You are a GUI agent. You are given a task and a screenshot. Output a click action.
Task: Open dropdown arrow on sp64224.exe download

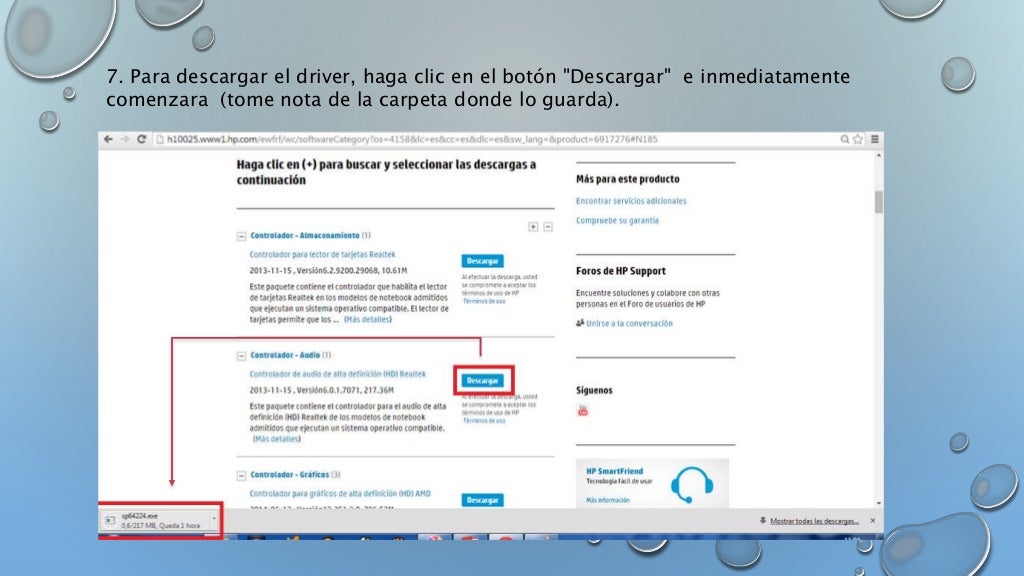click(x=214, y=520)
